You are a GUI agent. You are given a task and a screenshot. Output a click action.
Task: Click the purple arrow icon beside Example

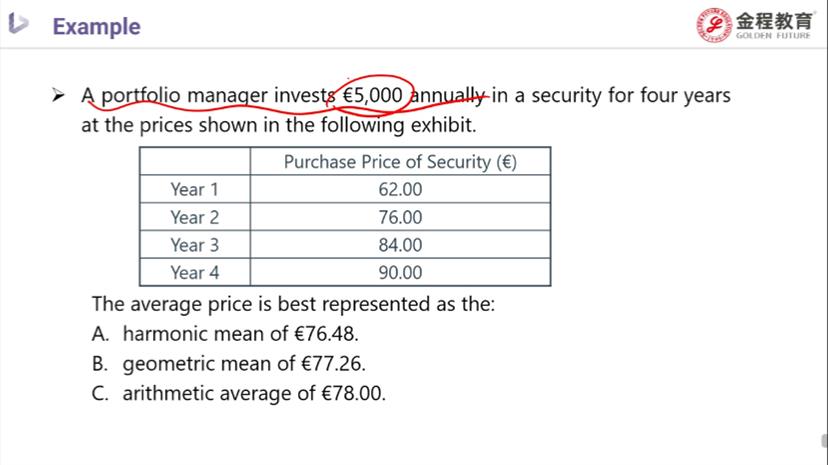(x=18, y=23)
